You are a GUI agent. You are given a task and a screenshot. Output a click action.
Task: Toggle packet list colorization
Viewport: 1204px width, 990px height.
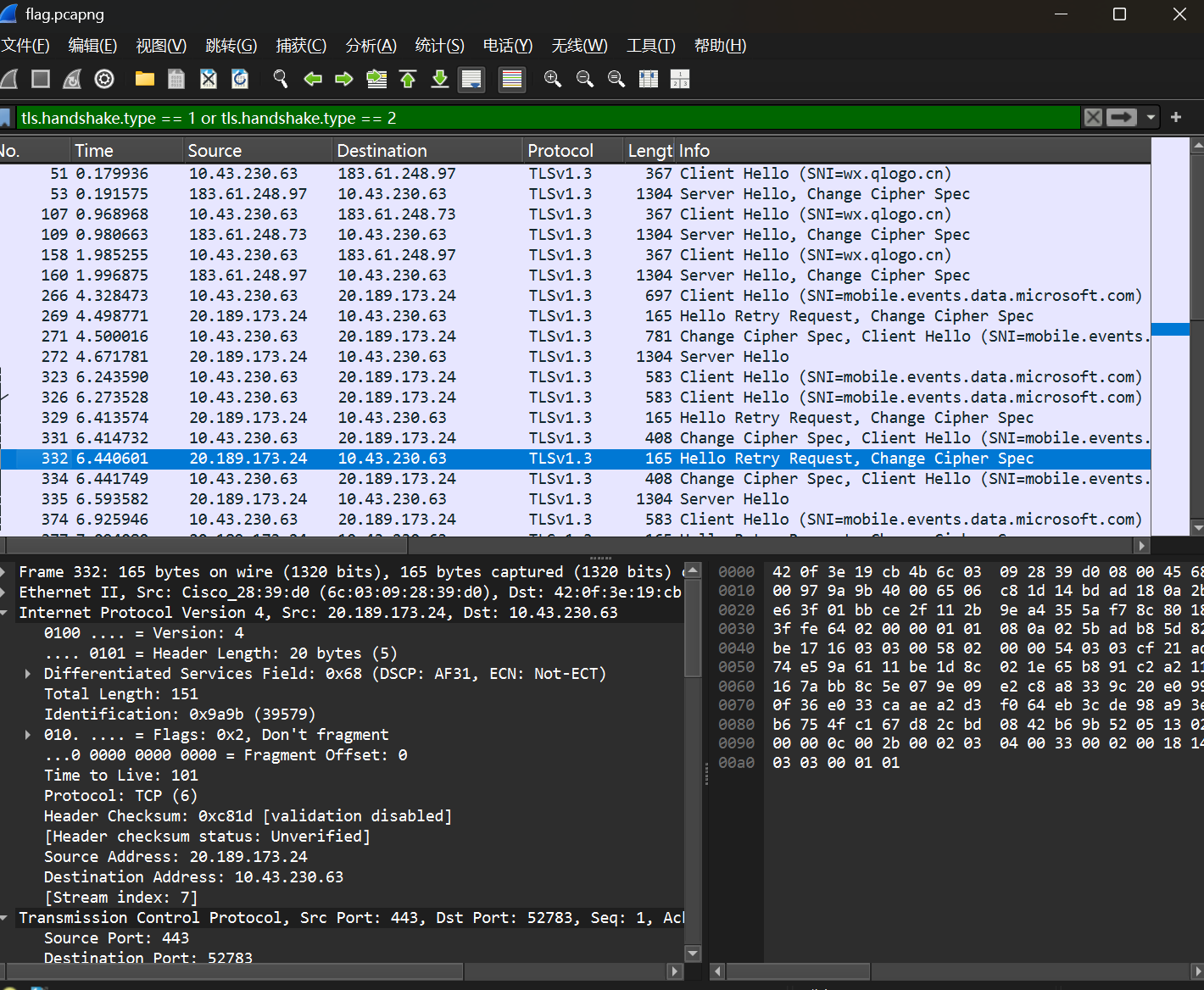click(x=512, y=79)
